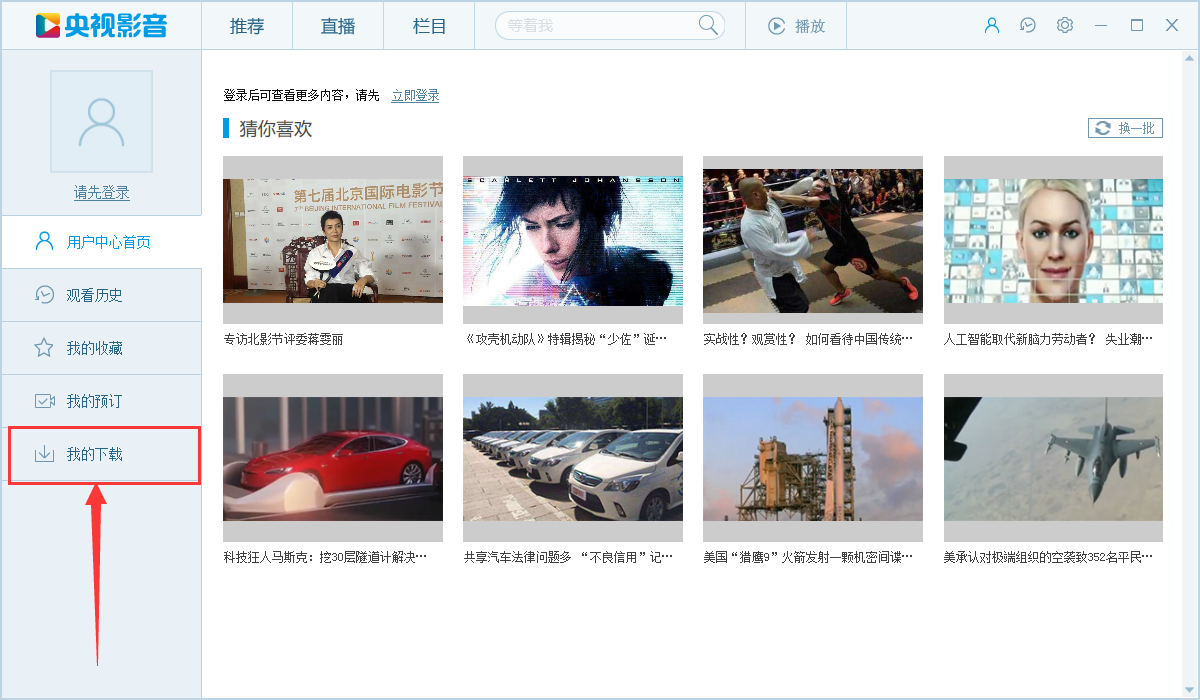Click the camera icon beside 我的预订
Screen dimensions: 1200x700
pyautogui.click(x=44, y=401)
